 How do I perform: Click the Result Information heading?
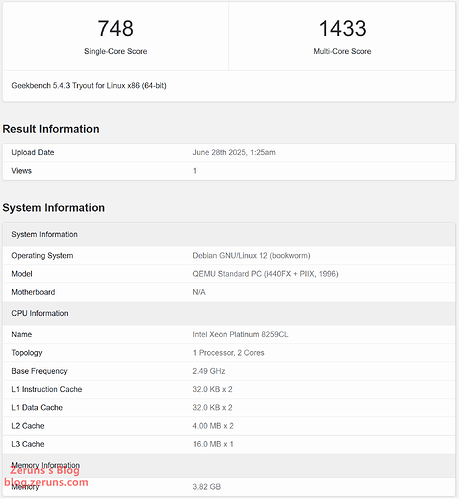[x=51, y=129]
